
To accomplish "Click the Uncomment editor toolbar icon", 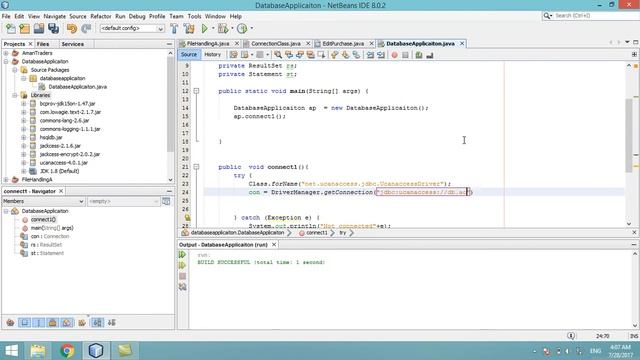I will [x=429, y=55].
